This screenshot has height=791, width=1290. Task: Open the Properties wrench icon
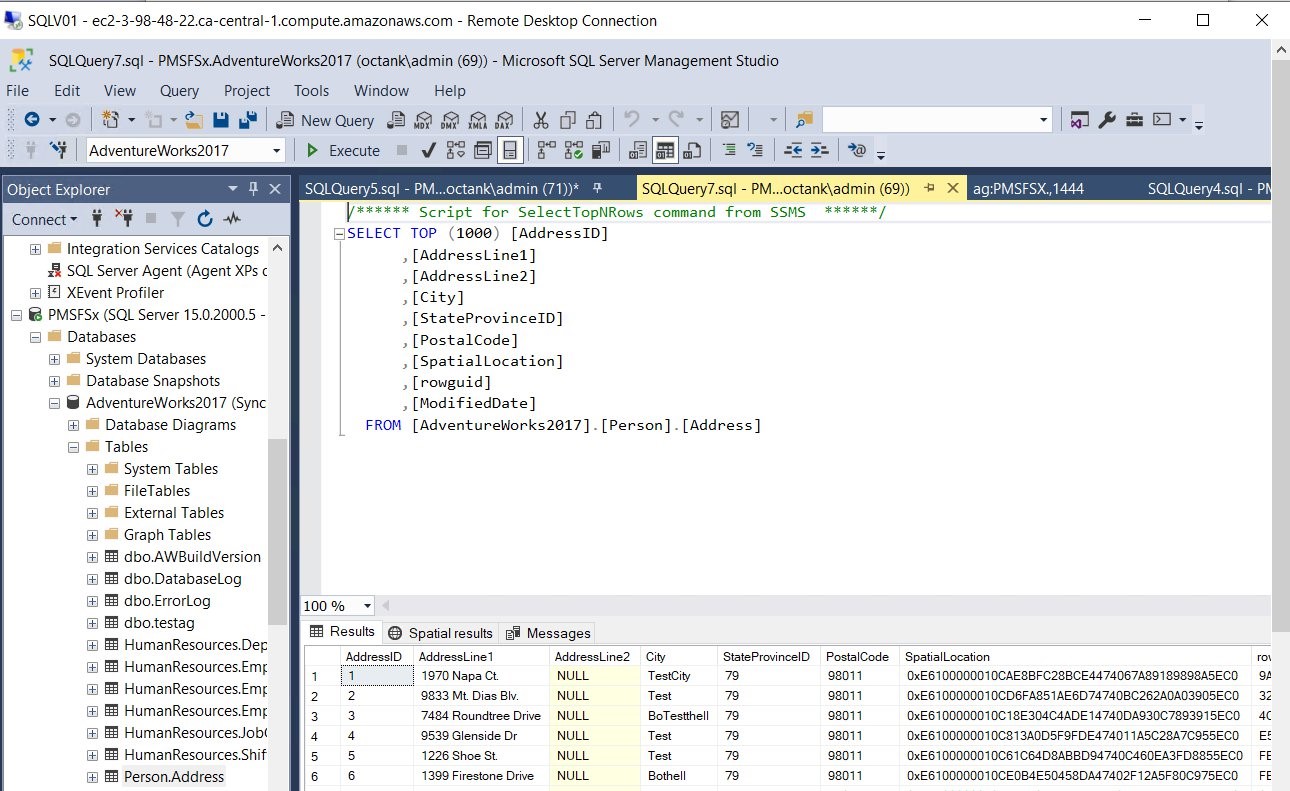(1107, 120)
